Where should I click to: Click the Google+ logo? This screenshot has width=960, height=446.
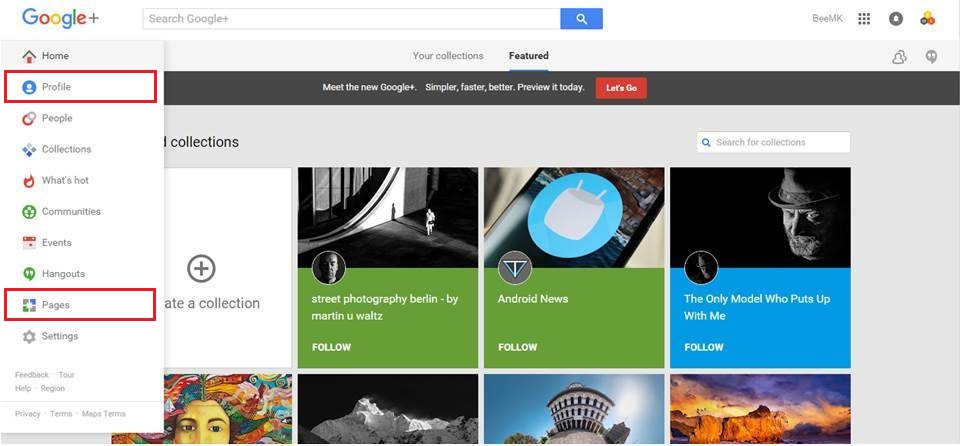tap(60, 18)
